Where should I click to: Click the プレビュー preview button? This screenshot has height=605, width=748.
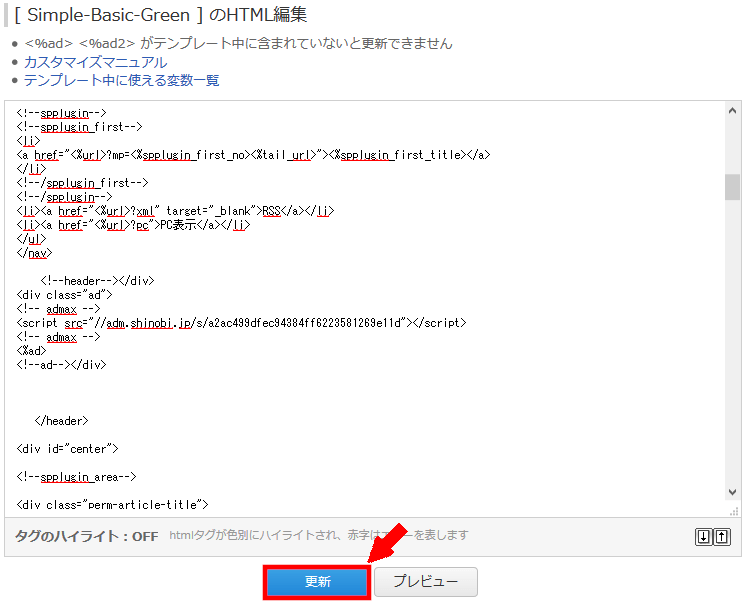[x=426, y=582]
